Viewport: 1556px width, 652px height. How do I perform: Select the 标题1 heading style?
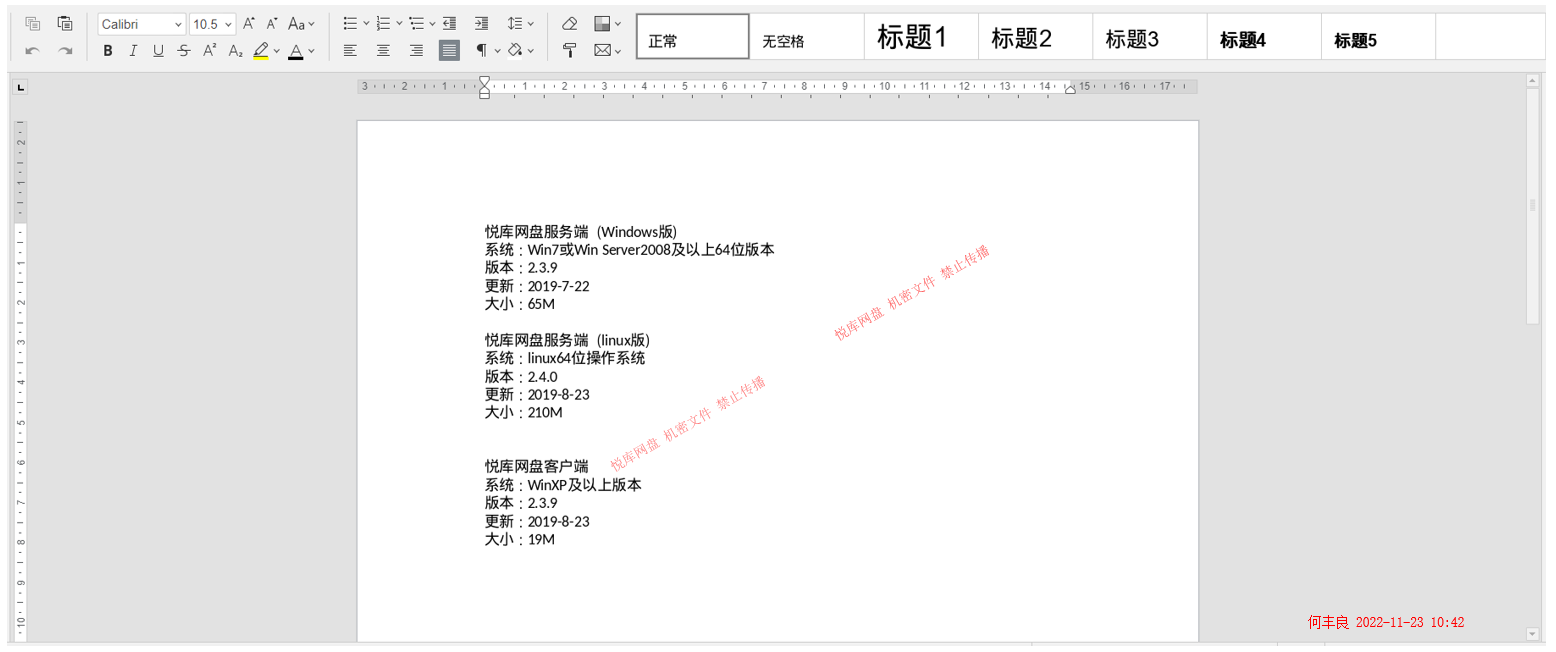click(920, 36)
